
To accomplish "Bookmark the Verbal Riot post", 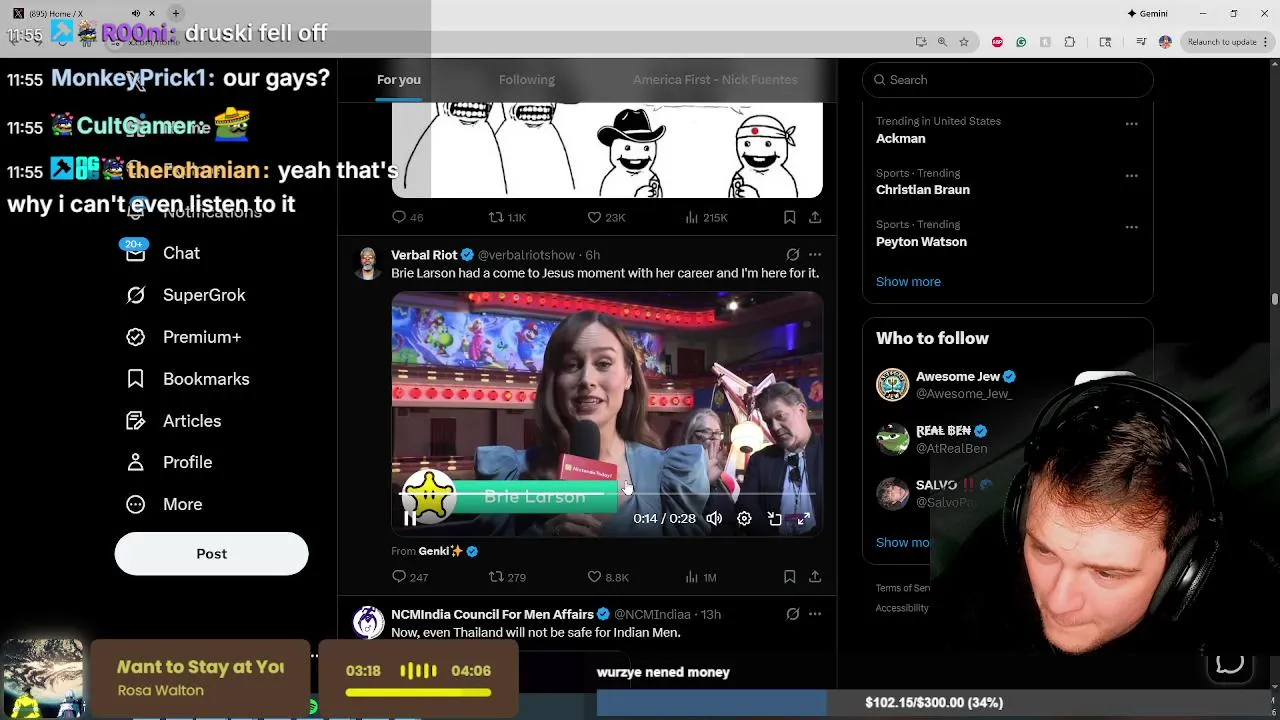I will pos(789,577).
